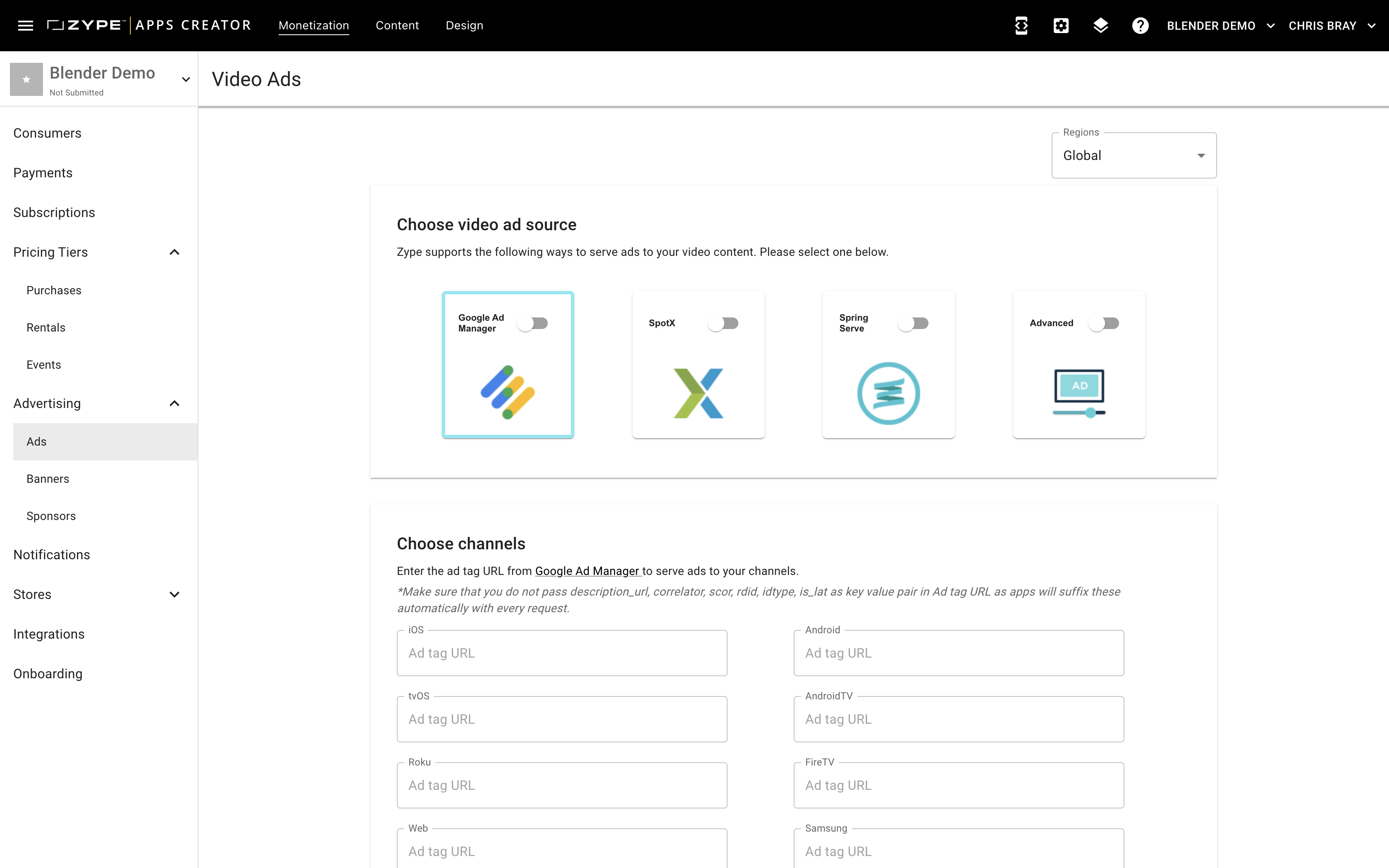Open the BLENDER DEMO account dropdown

click(x=1220, y=26)
